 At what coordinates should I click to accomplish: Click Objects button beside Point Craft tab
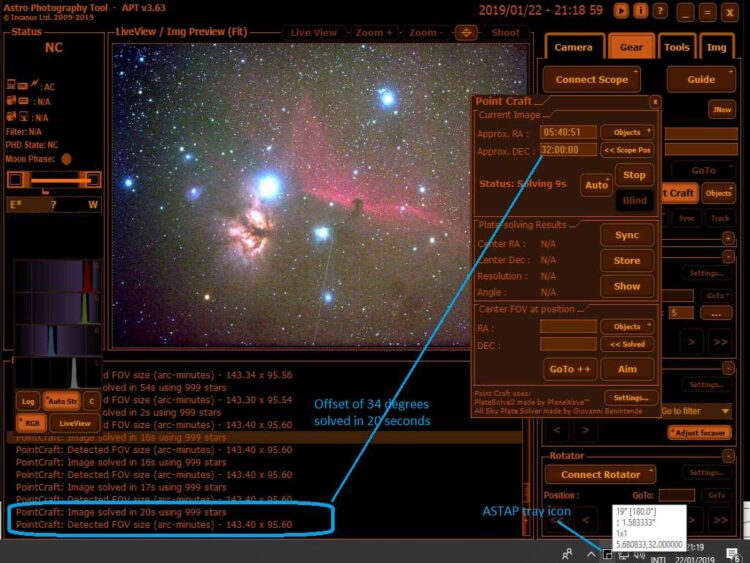click(718, 193)
